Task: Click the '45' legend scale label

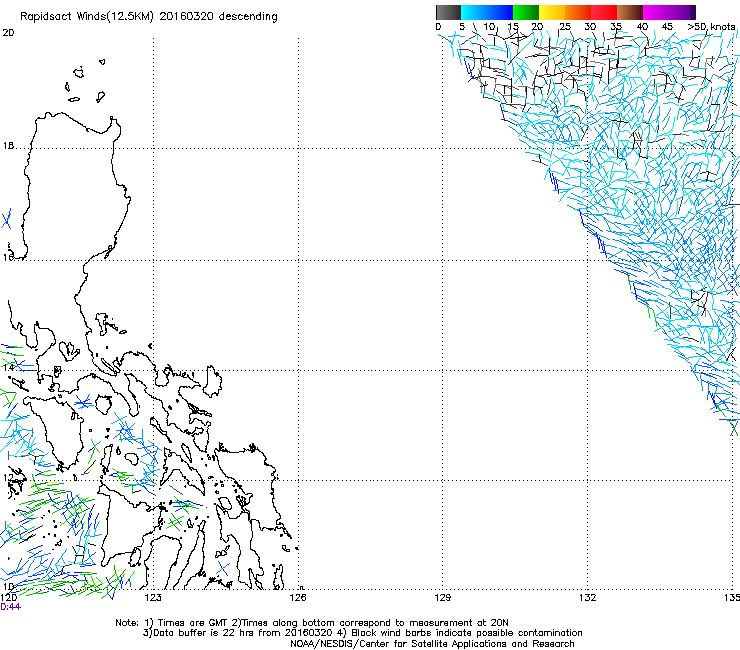Action: pos(667,26)
